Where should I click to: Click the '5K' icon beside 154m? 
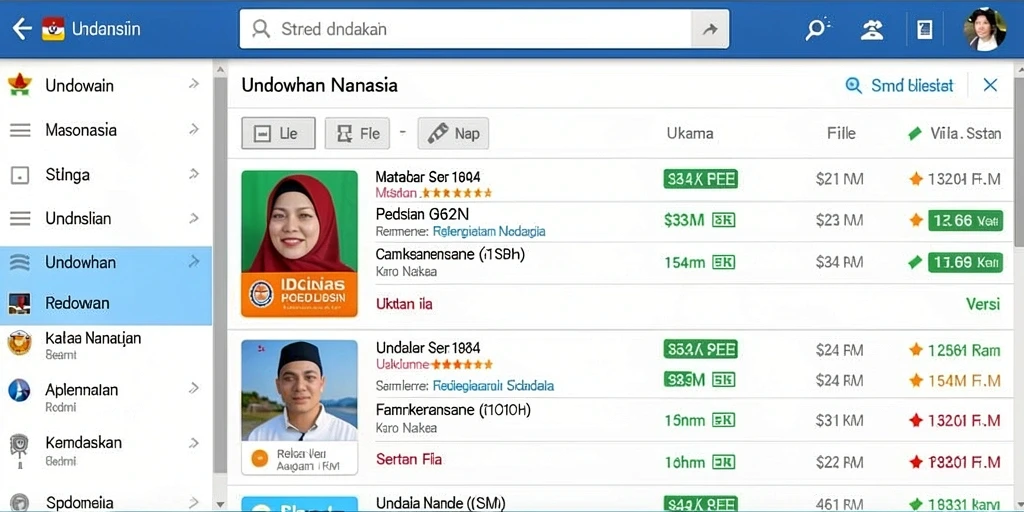coord(723,263)
